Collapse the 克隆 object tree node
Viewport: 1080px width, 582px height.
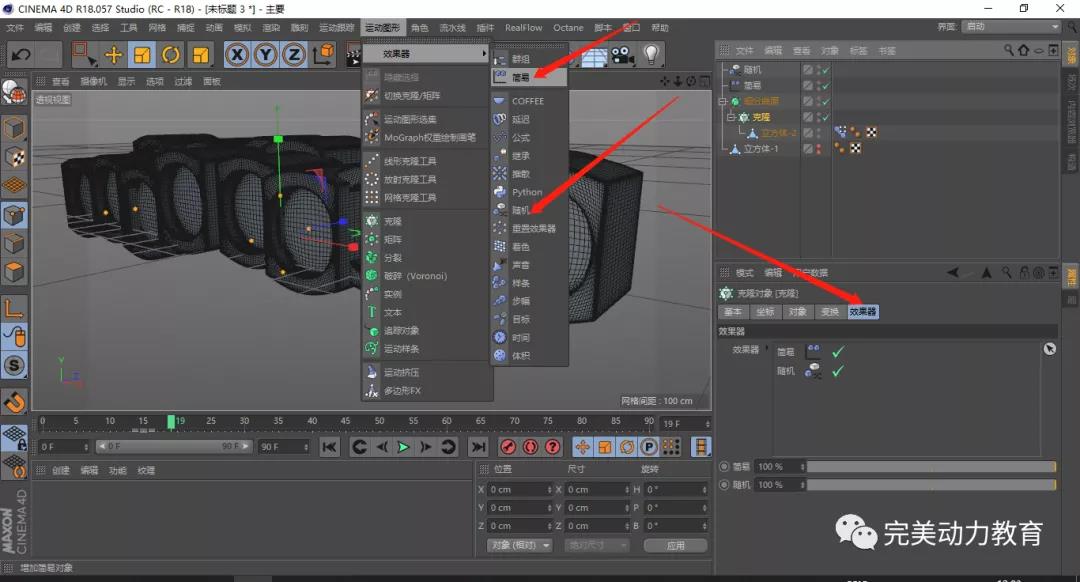click(x=731, y=117)
